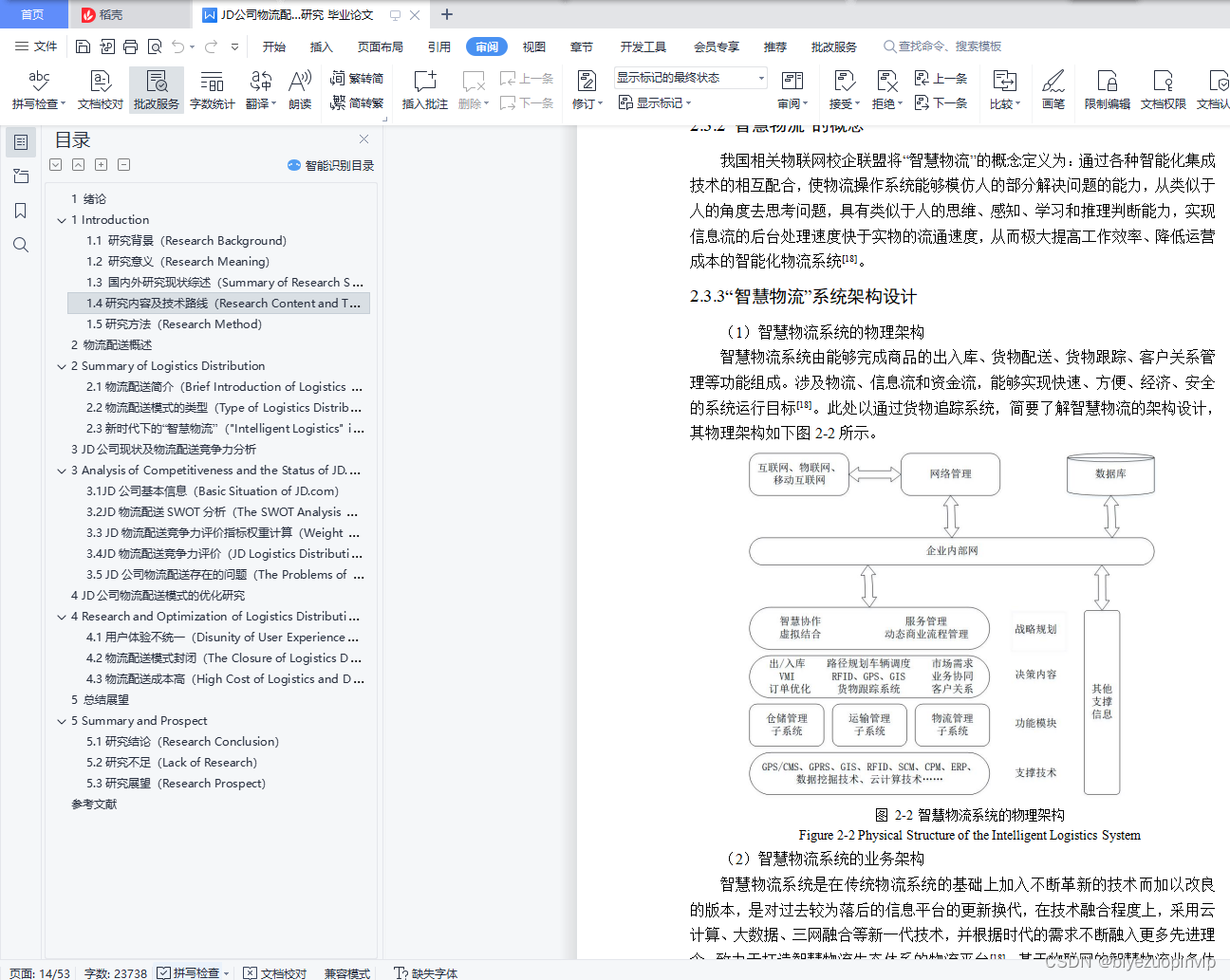Click the 页面: 14/53 page indicator
Screen dimensions: 1230x980
click(x=40, y=972)
